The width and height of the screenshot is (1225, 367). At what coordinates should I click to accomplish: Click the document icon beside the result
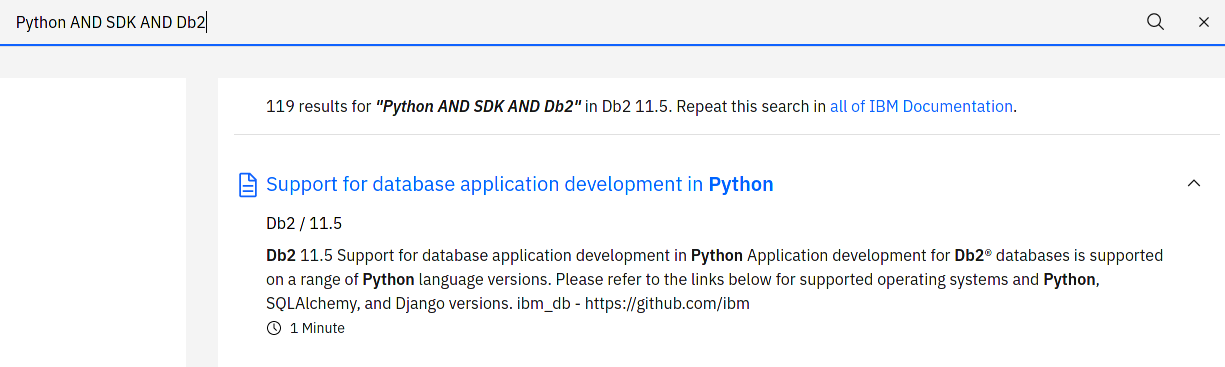(247, 185)
